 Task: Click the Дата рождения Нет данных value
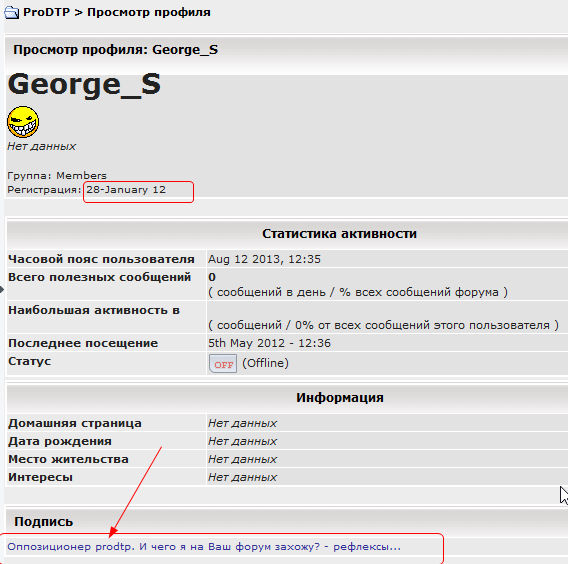(242, 441)
